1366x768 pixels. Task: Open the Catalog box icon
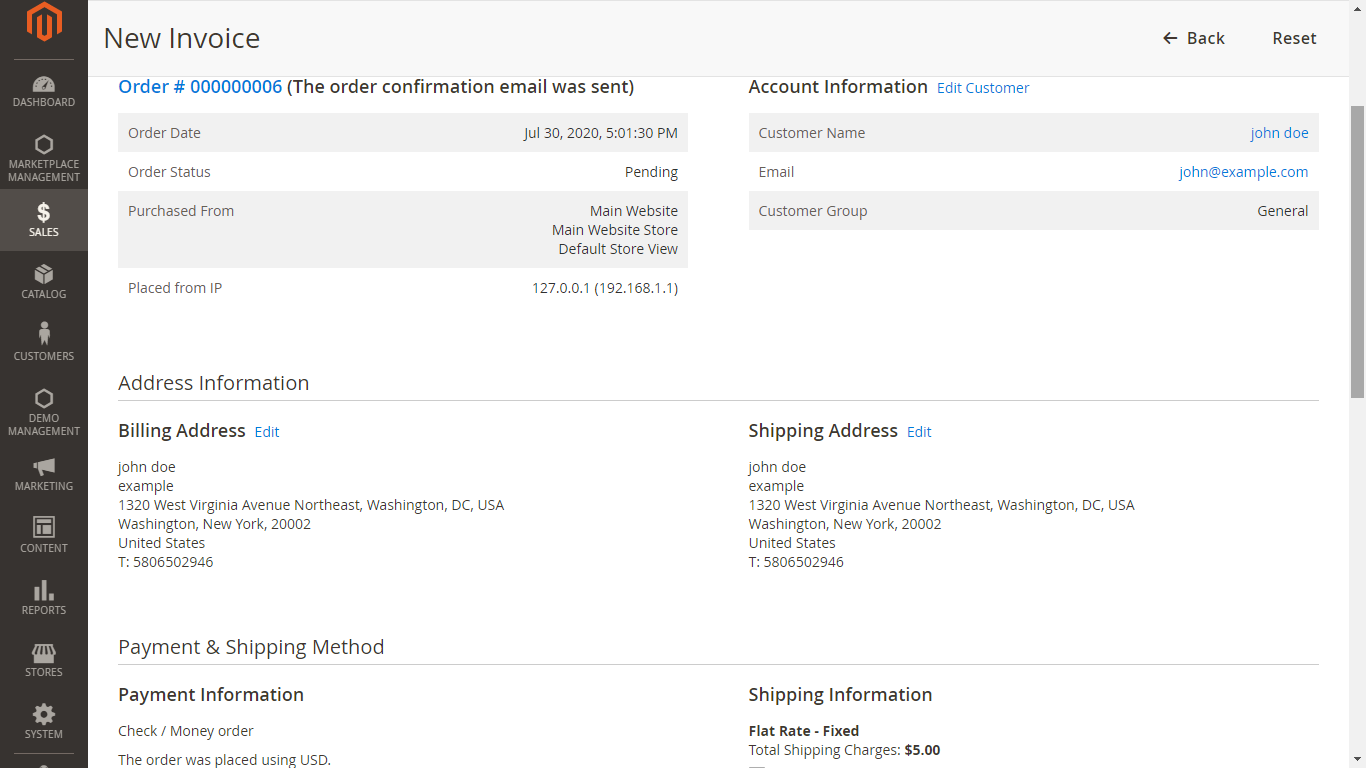[44, 274]
